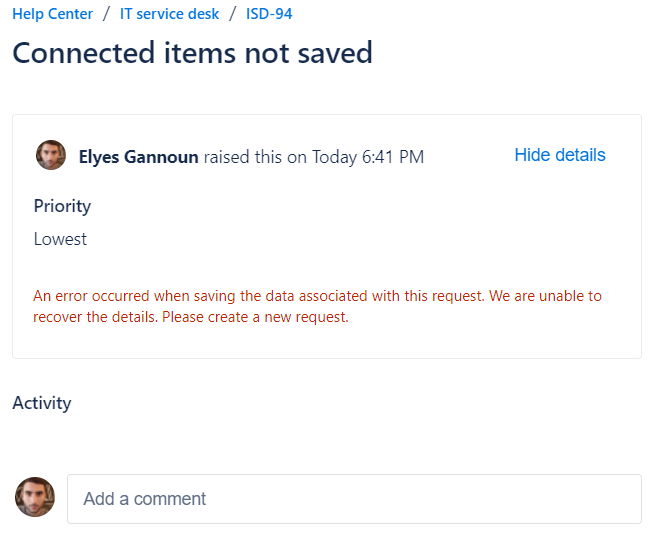Click the red error message first line

click(317, 296)
